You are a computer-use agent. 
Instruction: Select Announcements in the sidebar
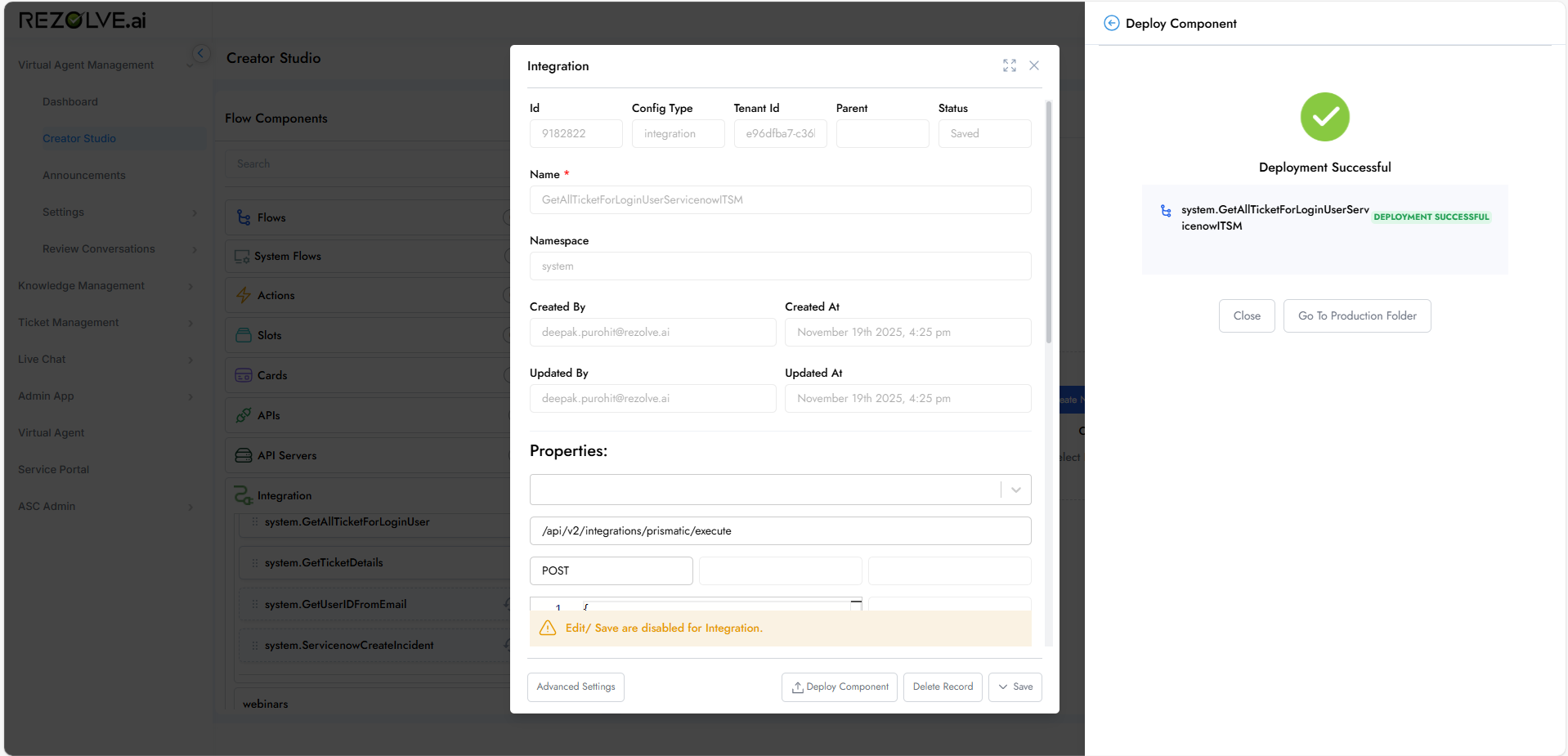[x=84, y=176]
